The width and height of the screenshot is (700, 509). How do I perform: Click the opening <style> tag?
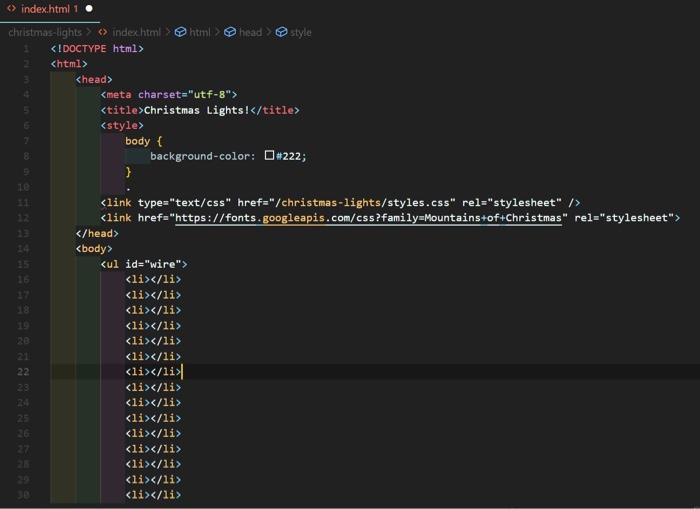click(x=122, y=125)
